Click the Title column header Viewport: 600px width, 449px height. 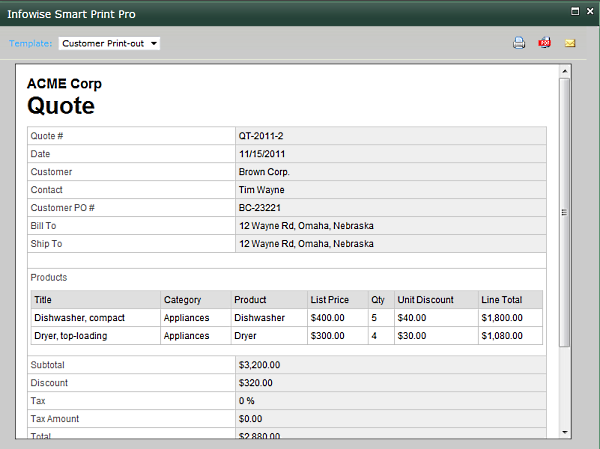[43, 300]
